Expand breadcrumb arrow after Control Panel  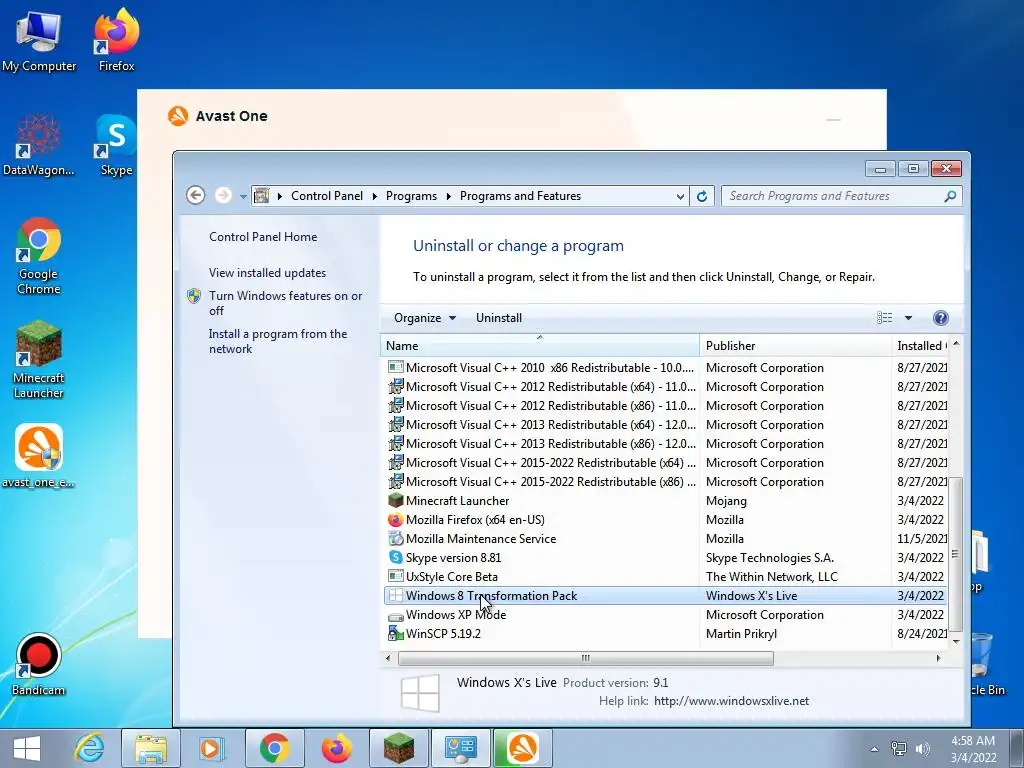tap(375, 196)
